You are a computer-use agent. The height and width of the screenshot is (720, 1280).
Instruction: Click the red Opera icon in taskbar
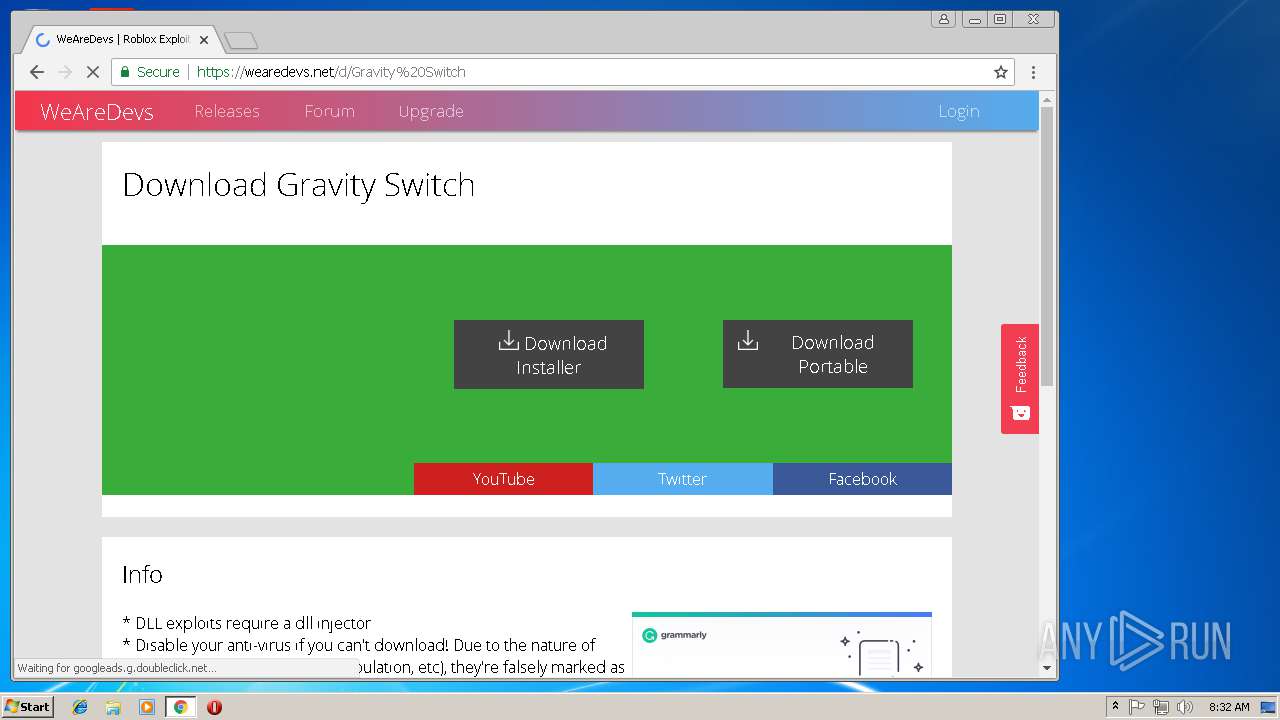[214, 707]
